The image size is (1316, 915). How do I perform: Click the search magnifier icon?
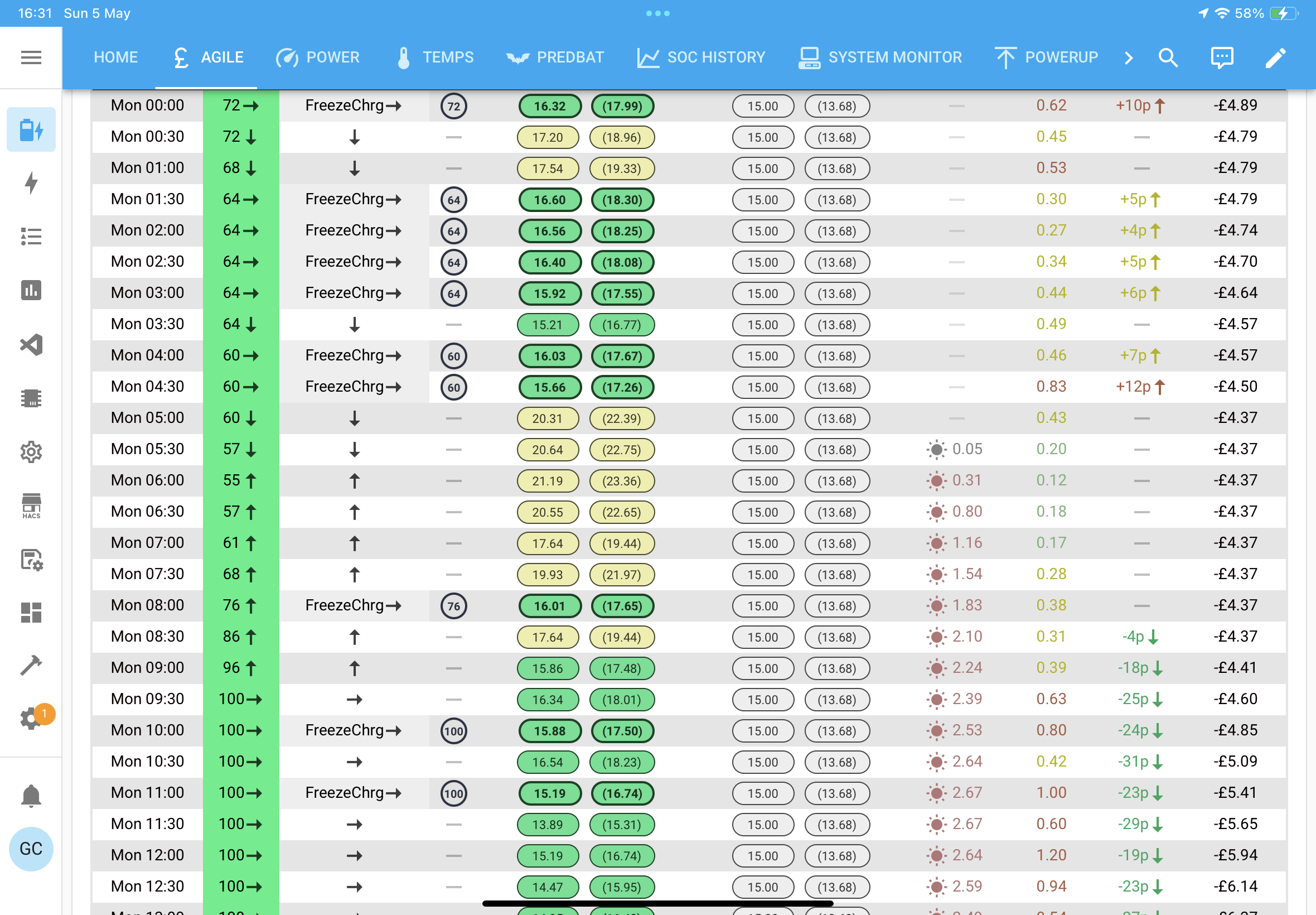(1168, 57)
